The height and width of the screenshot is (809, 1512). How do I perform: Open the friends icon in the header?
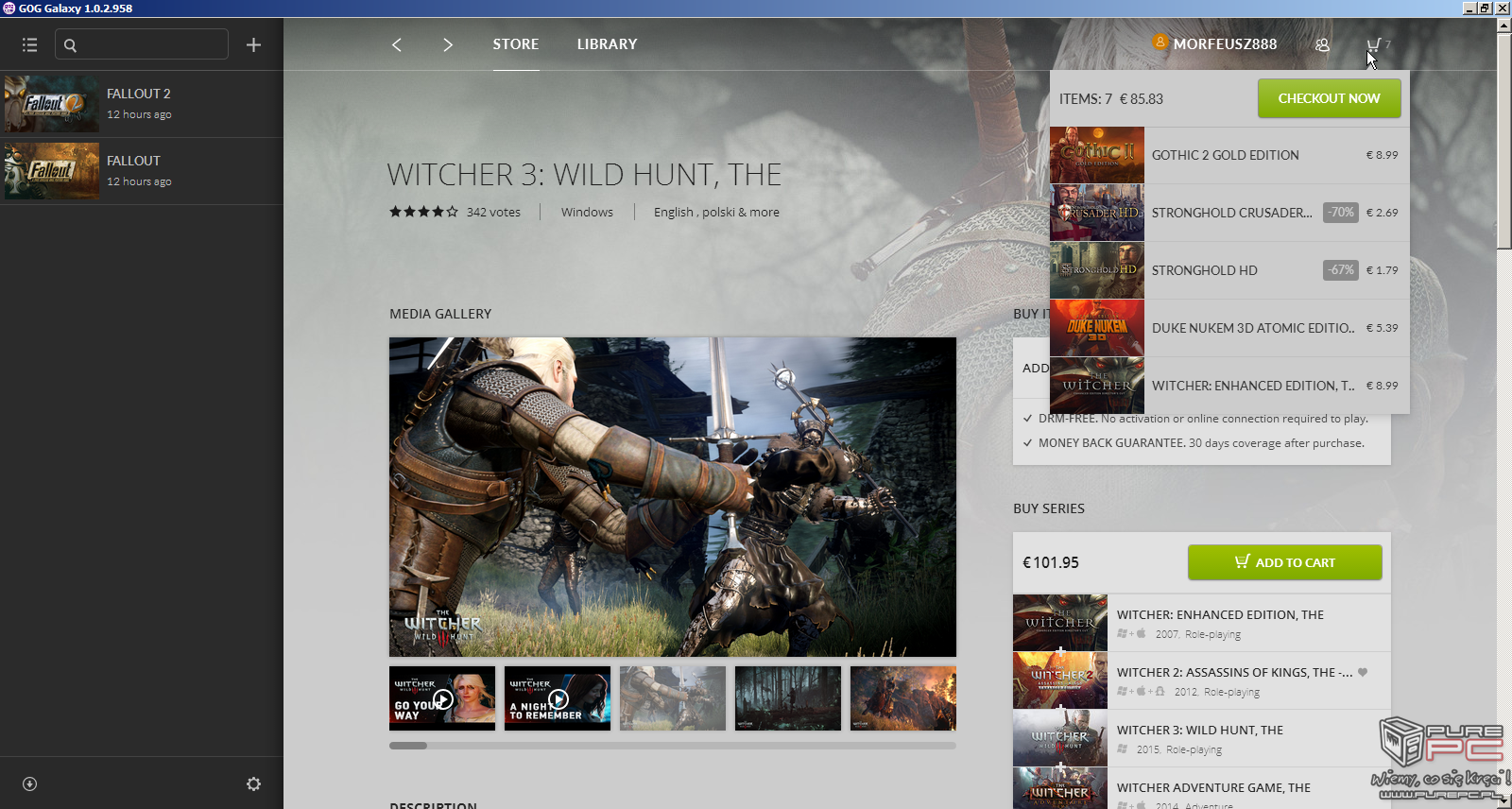(1322, 44)
